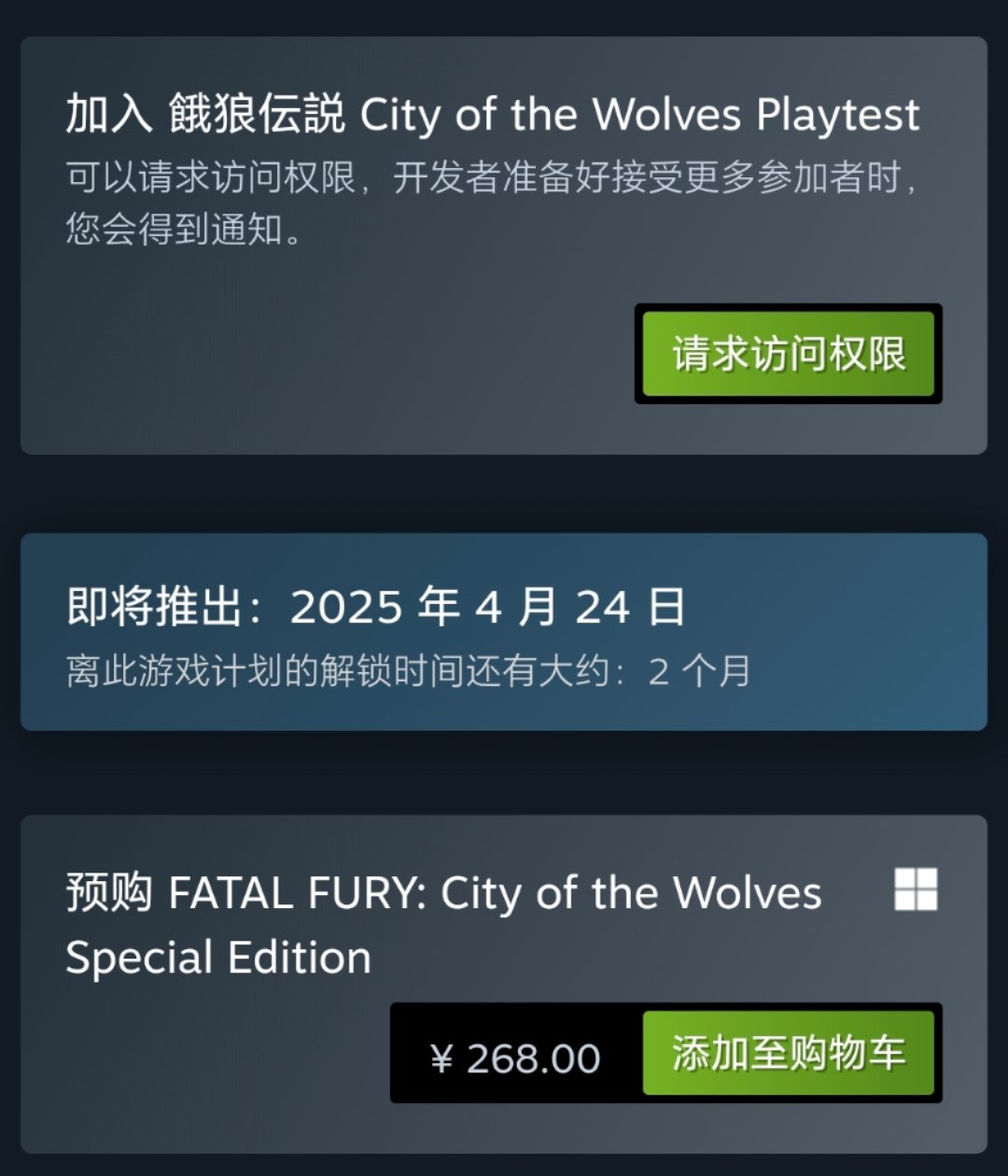Click the 预购 pre-purchase label

coord(108,893)
